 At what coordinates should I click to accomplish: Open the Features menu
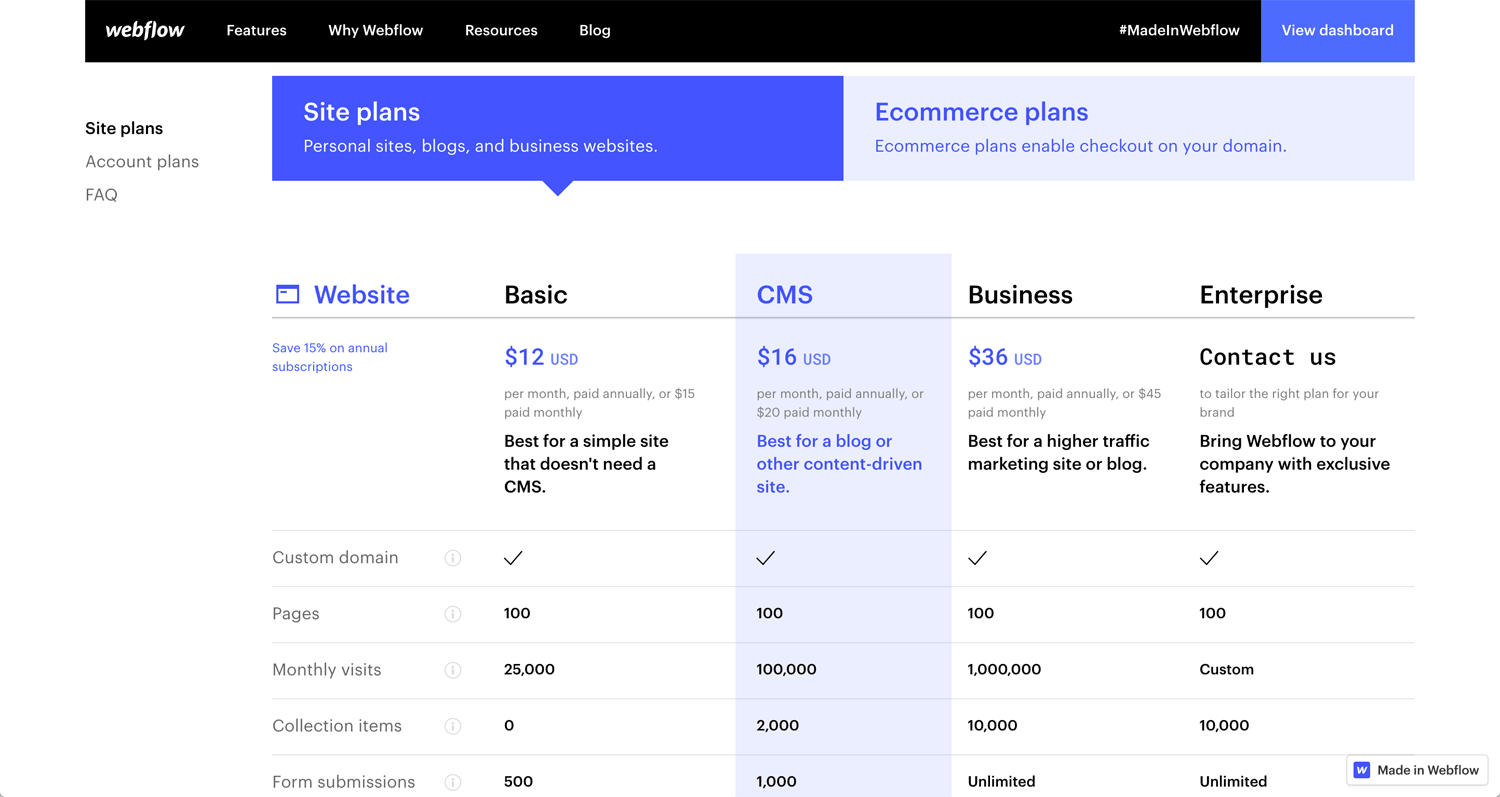256,30
